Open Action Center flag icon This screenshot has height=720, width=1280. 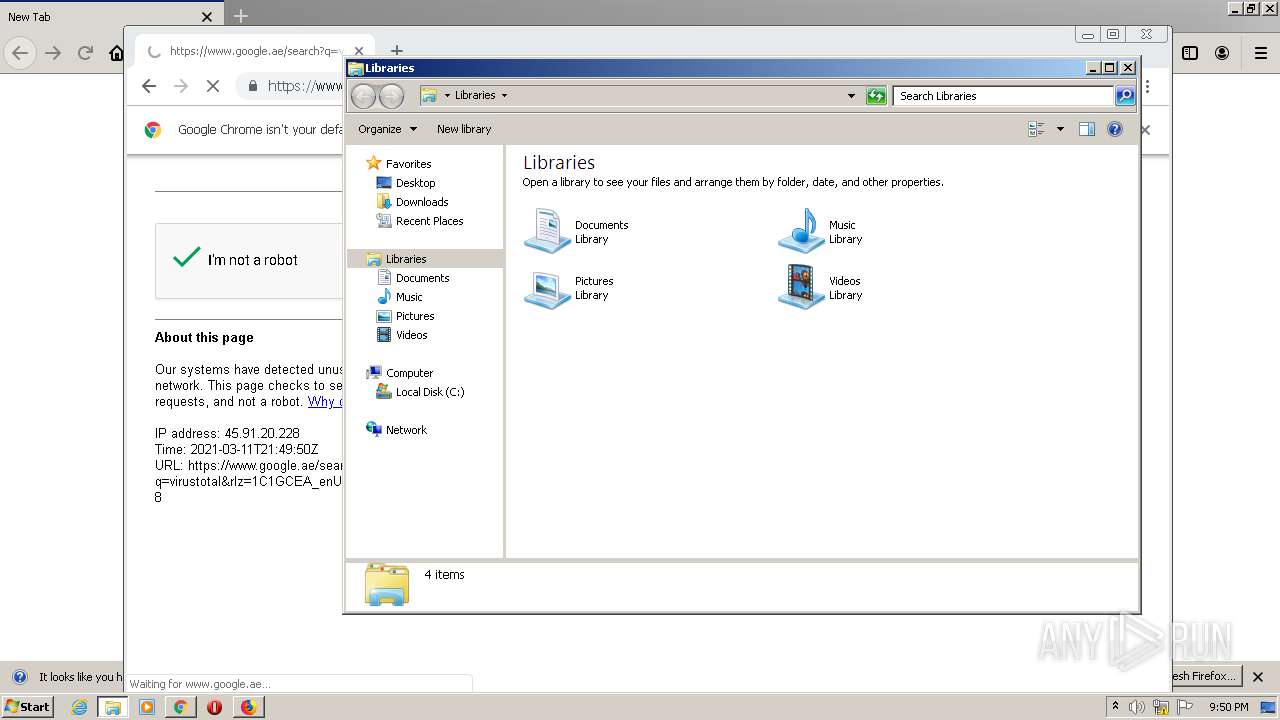1185,707
